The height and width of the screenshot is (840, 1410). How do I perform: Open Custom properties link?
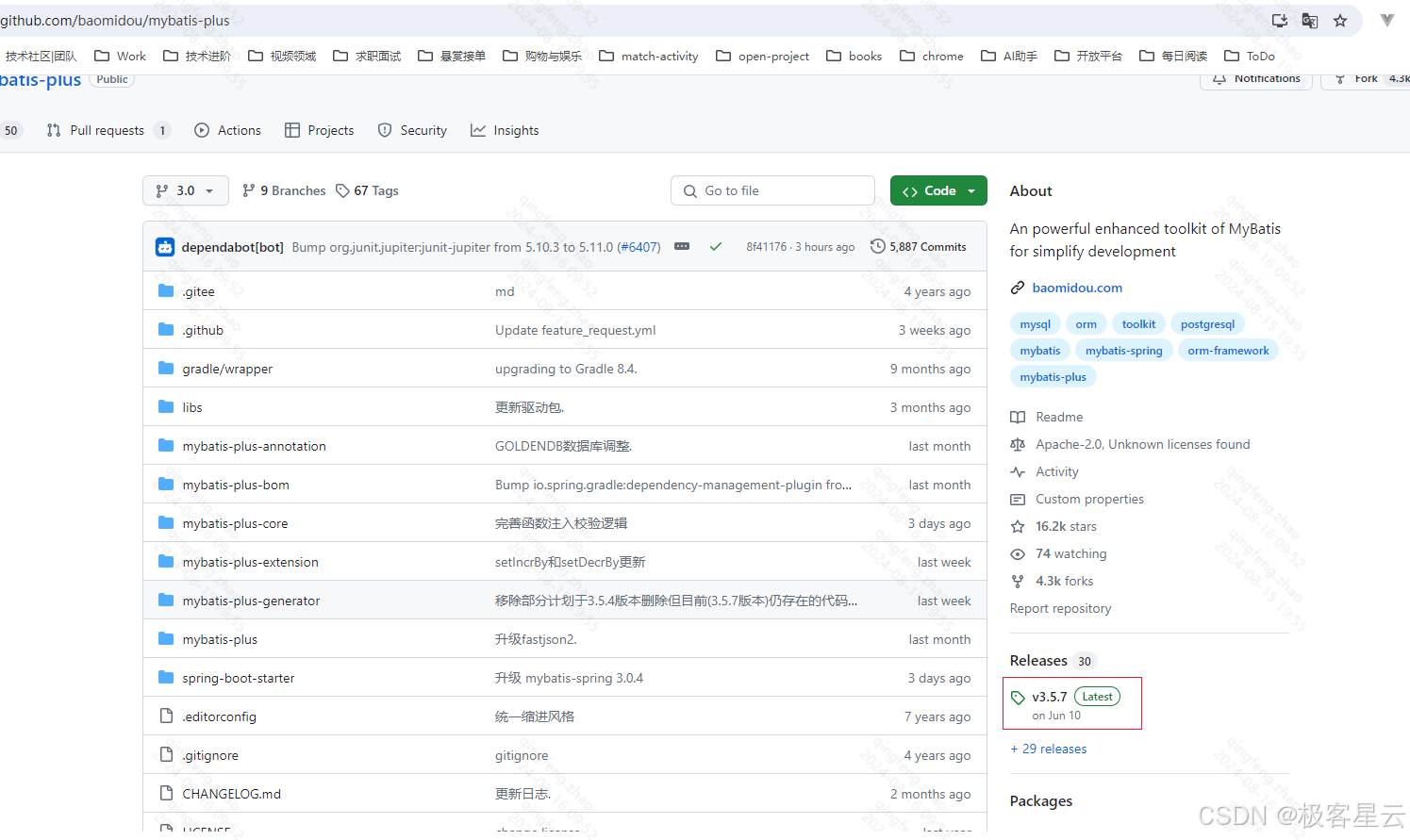coord(1077,500)
